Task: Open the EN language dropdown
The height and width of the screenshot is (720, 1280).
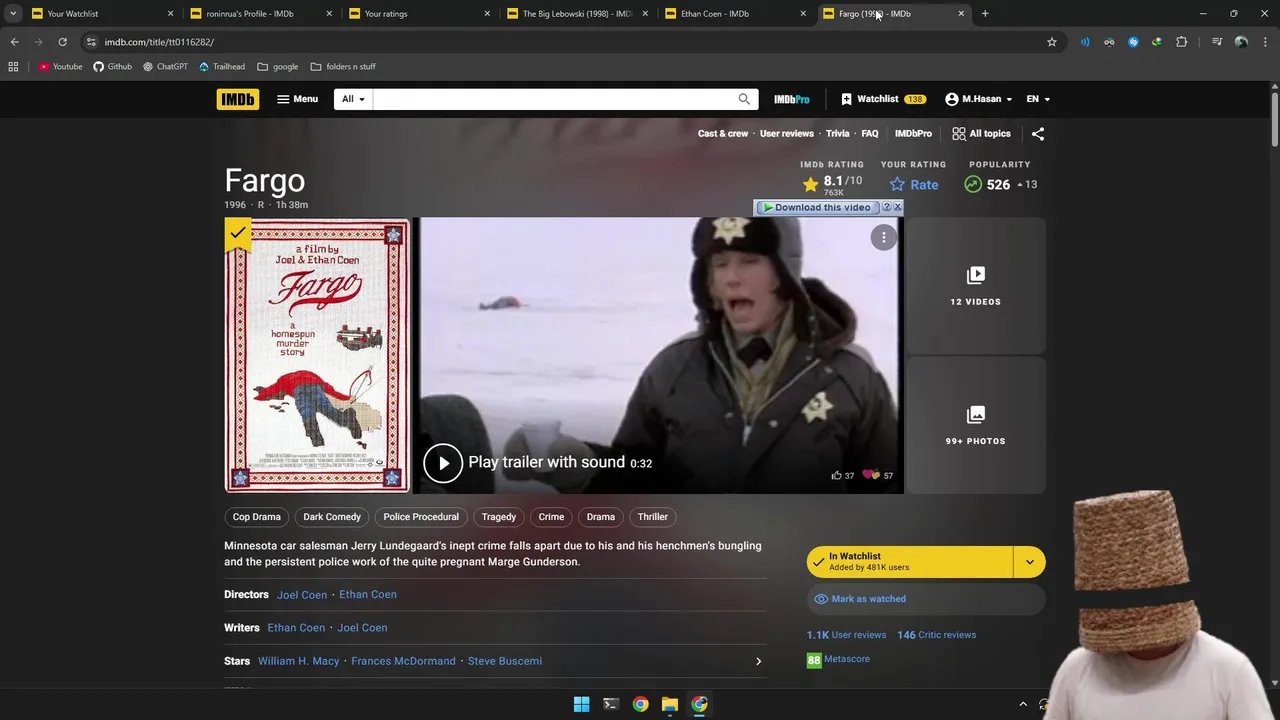Action: [1038, 99]
